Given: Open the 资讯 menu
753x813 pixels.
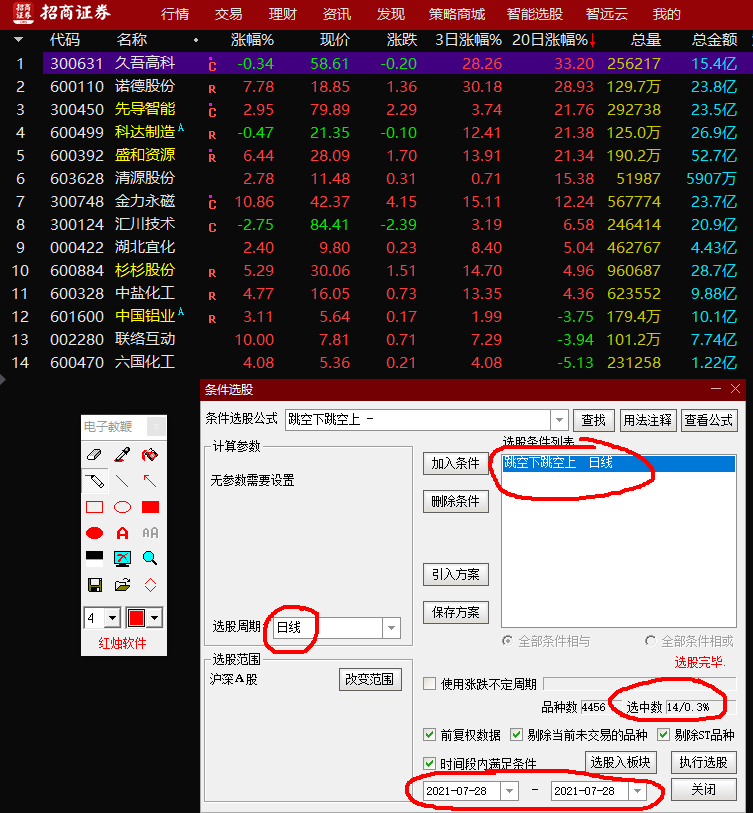Looking at the screenshot, I should (337, 14).
